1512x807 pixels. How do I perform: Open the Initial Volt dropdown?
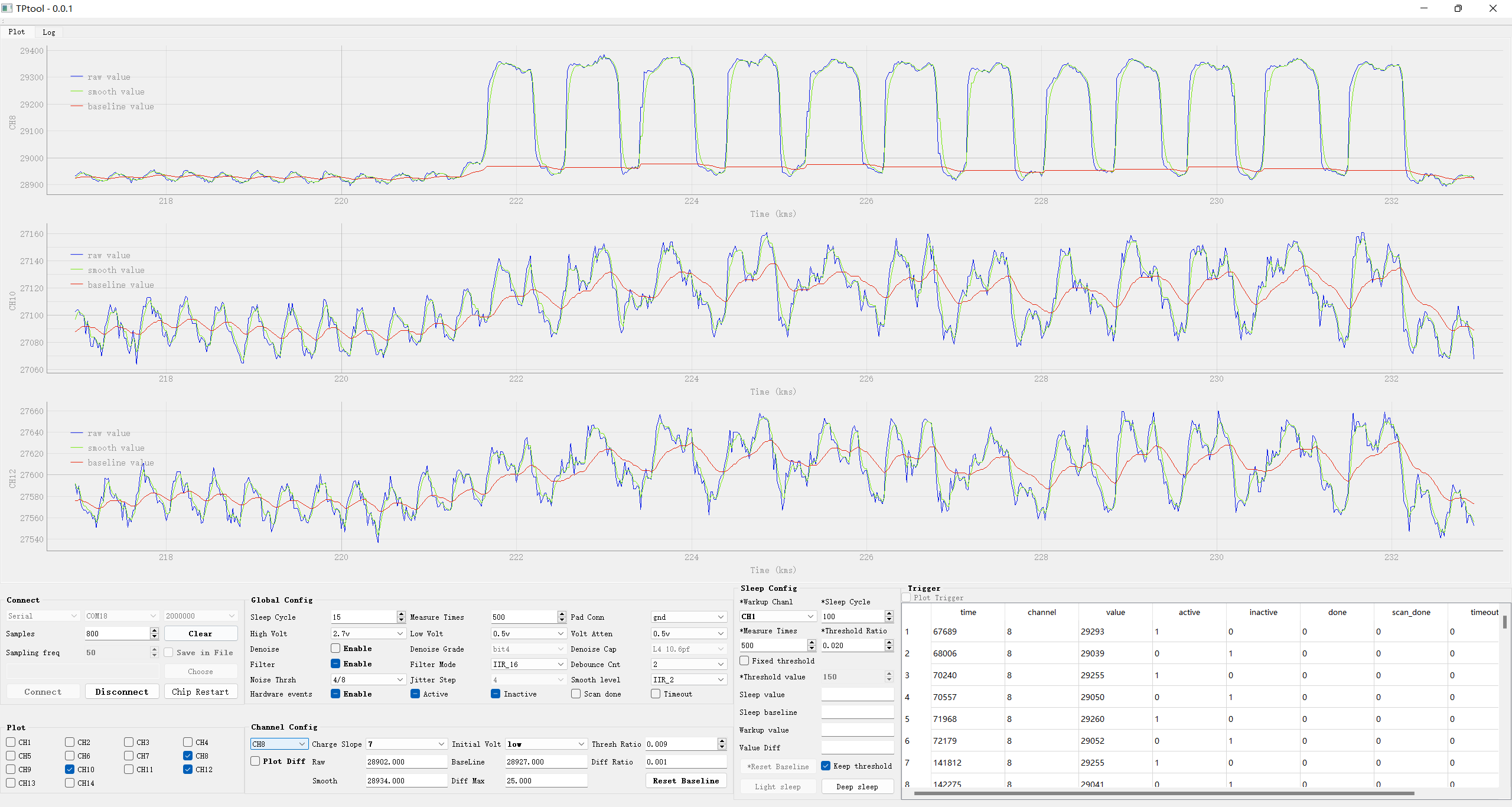[x=546, y=744]
